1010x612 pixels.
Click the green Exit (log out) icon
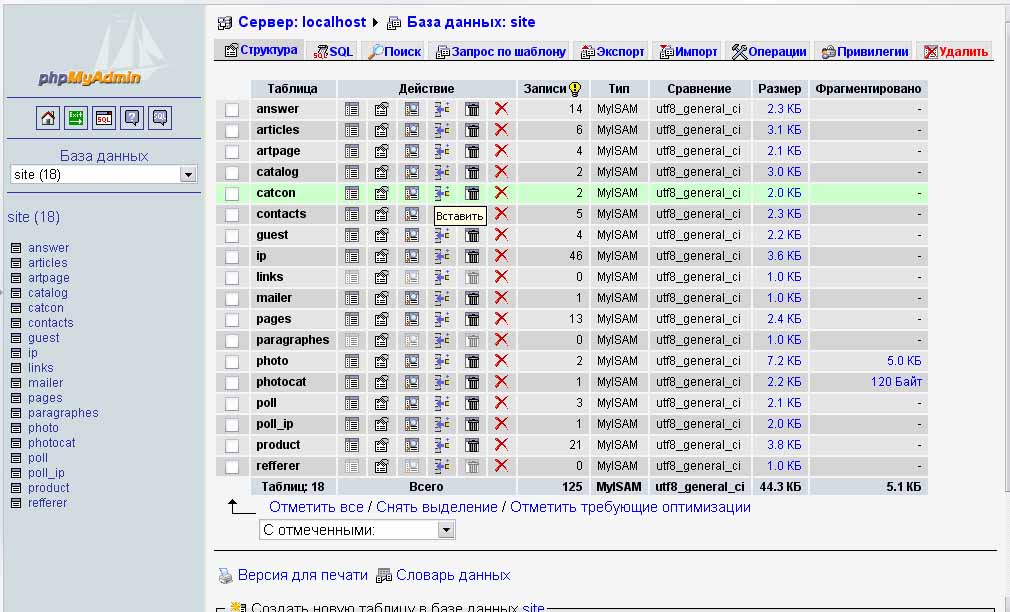pyautogui.click(x=76, y=118)
